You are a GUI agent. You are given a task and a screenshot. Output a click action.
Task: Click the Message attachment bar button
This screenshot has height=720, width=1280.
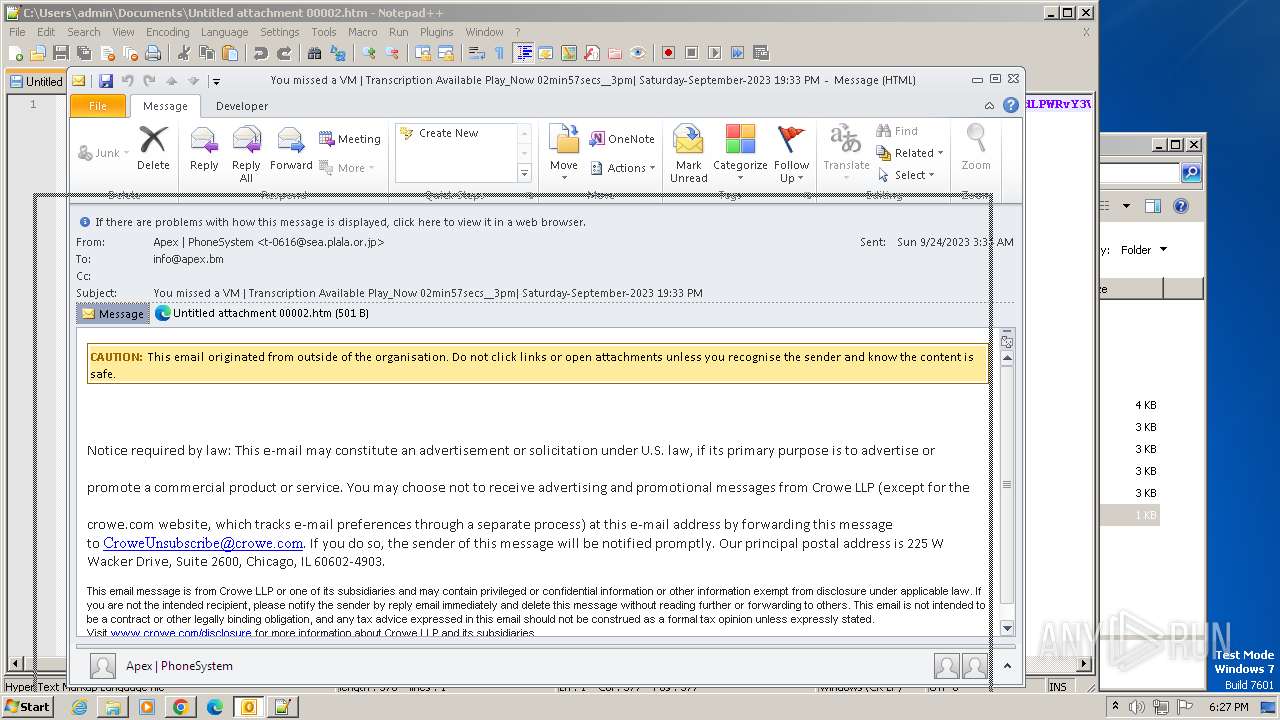pyautogui.click(x=113, y=314)
